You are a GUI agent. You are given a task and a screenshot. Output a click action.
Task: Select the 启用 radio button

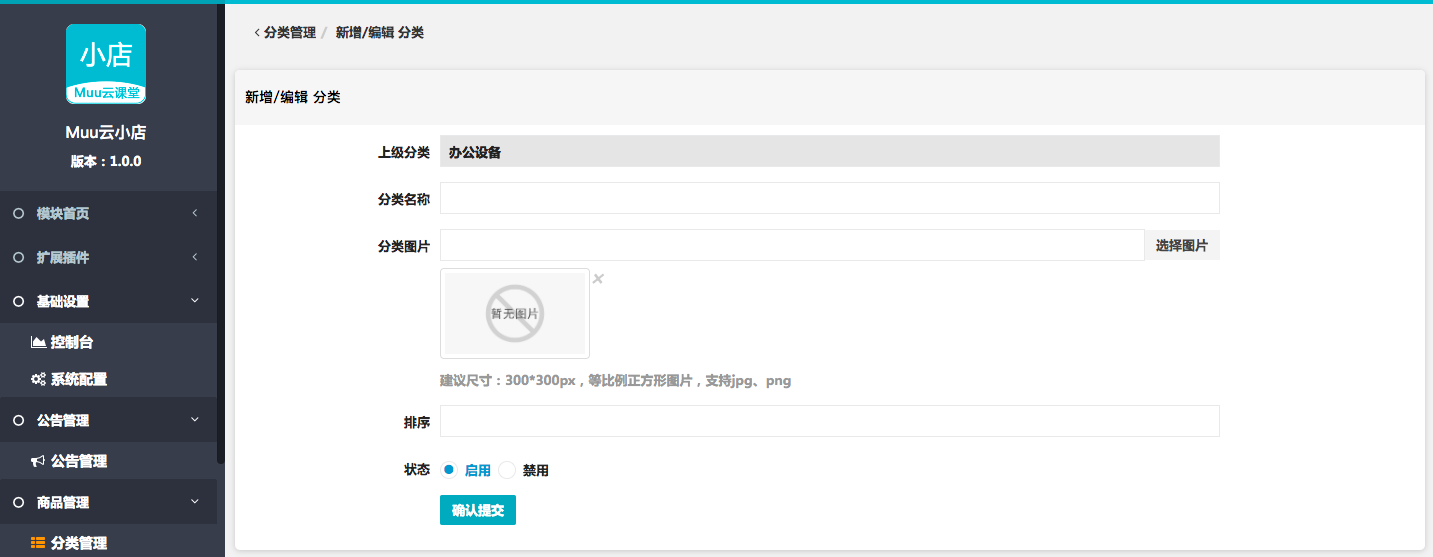pos(449,470)
